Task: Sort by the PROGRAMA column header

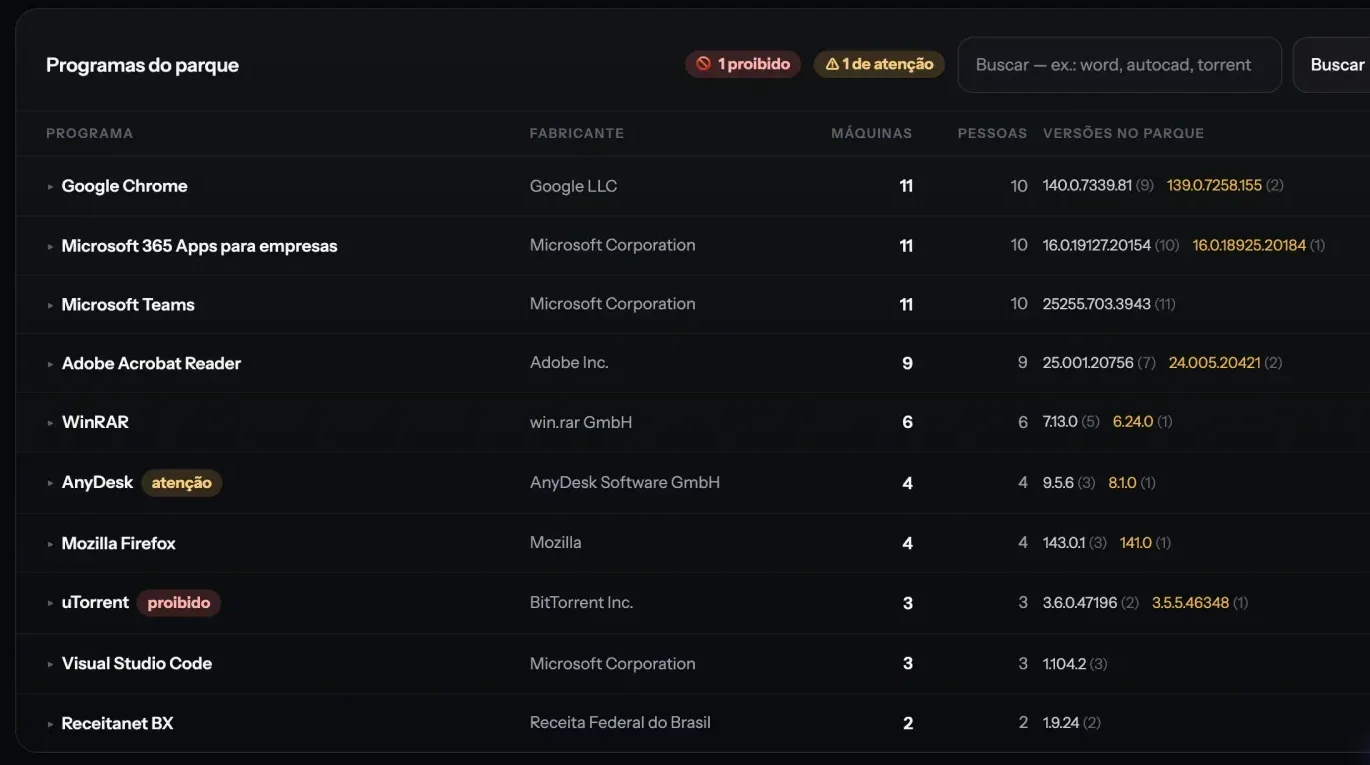Action: click(x=89, y=133)
